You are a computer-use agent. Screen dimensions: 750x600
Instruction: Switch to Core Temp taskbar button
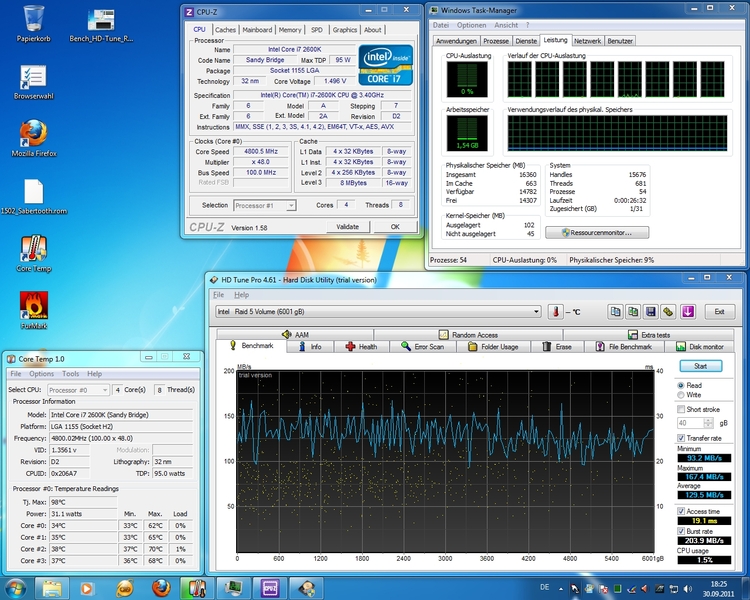coord(196,588)
